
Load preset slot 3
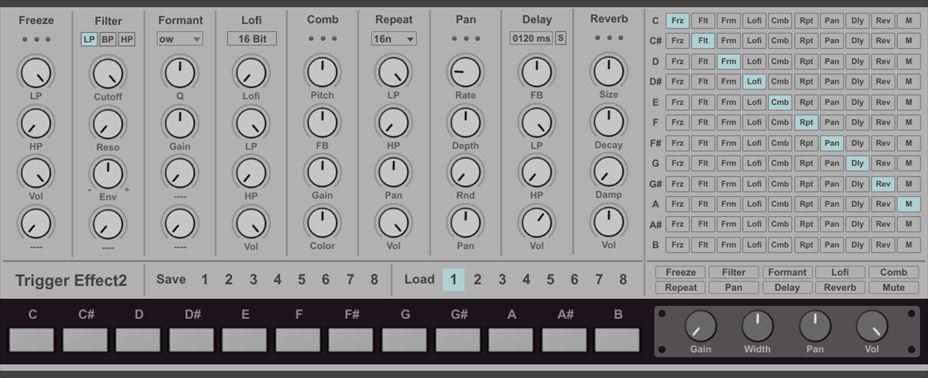(x=502, y=279)
